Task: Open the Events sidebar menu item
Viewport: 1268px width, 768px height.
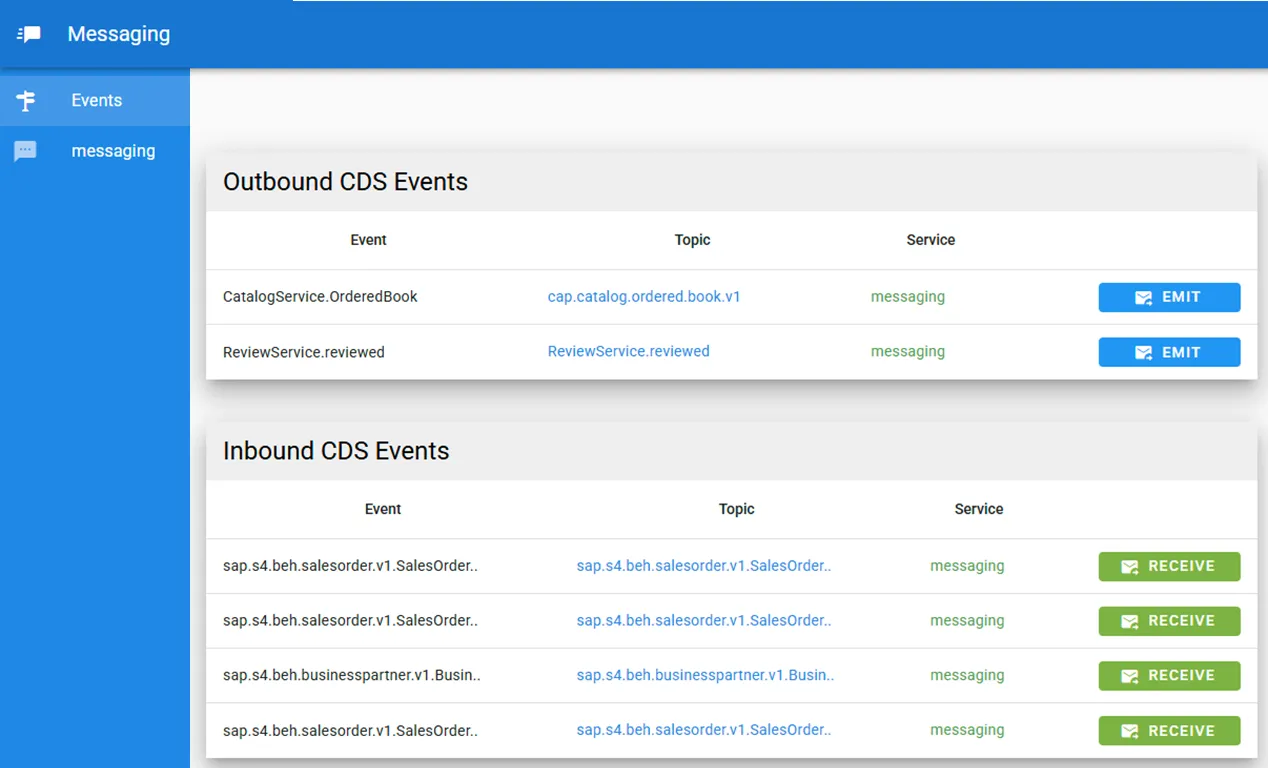Action: click(96, 101)
